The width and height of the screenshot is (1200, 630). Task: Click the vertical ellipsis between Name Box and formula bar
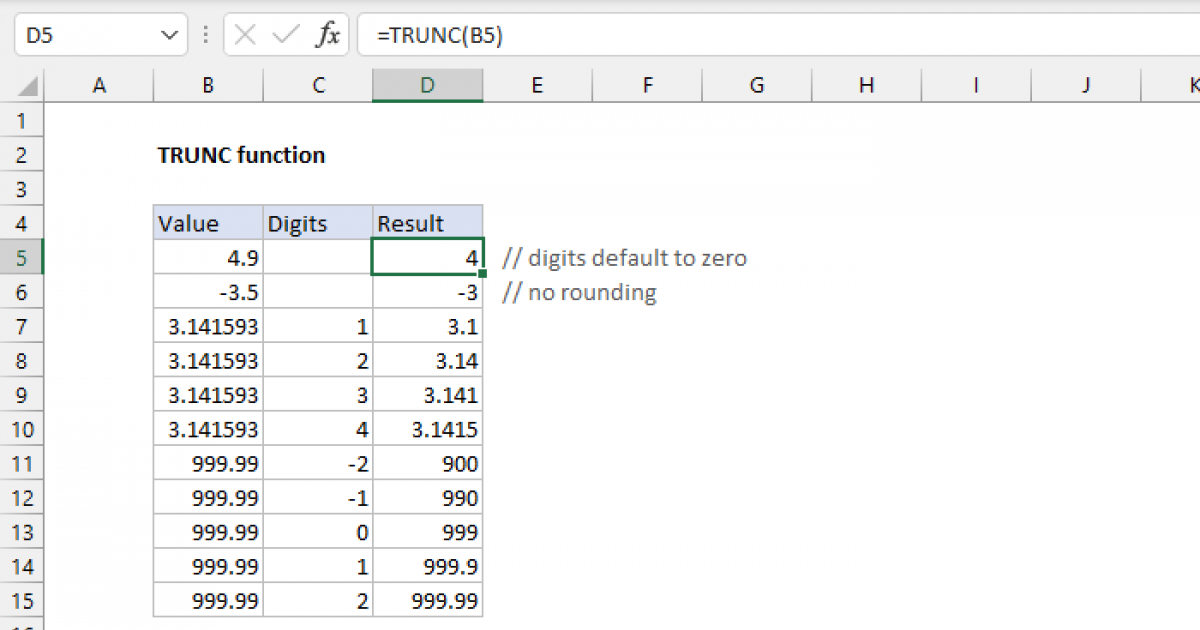205,33
